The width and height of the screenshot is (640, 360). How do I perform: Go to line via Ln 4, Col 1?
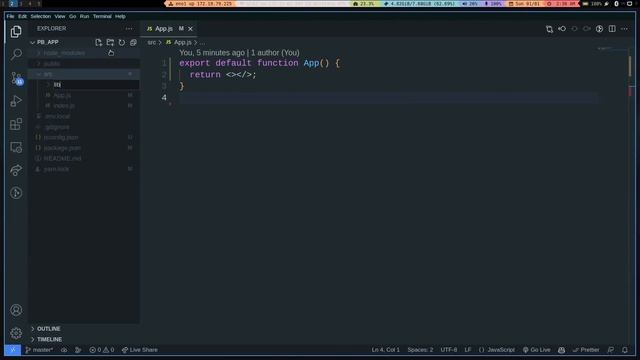click(386, 350)
